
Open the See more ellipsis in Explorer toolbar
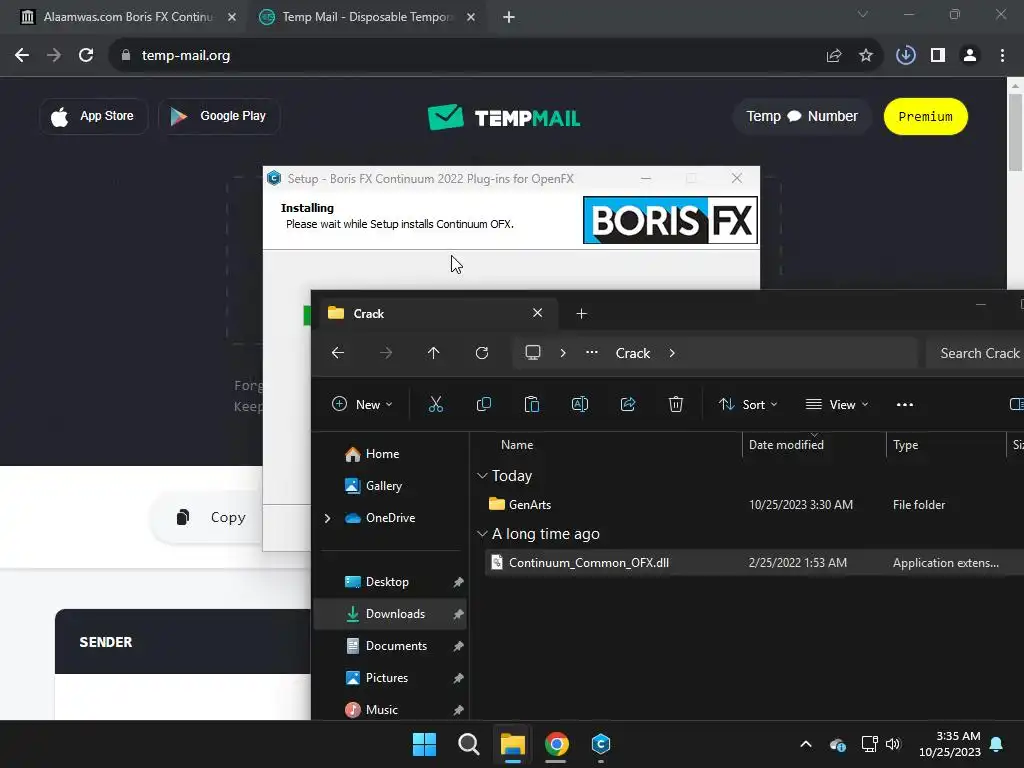point(904,404)
